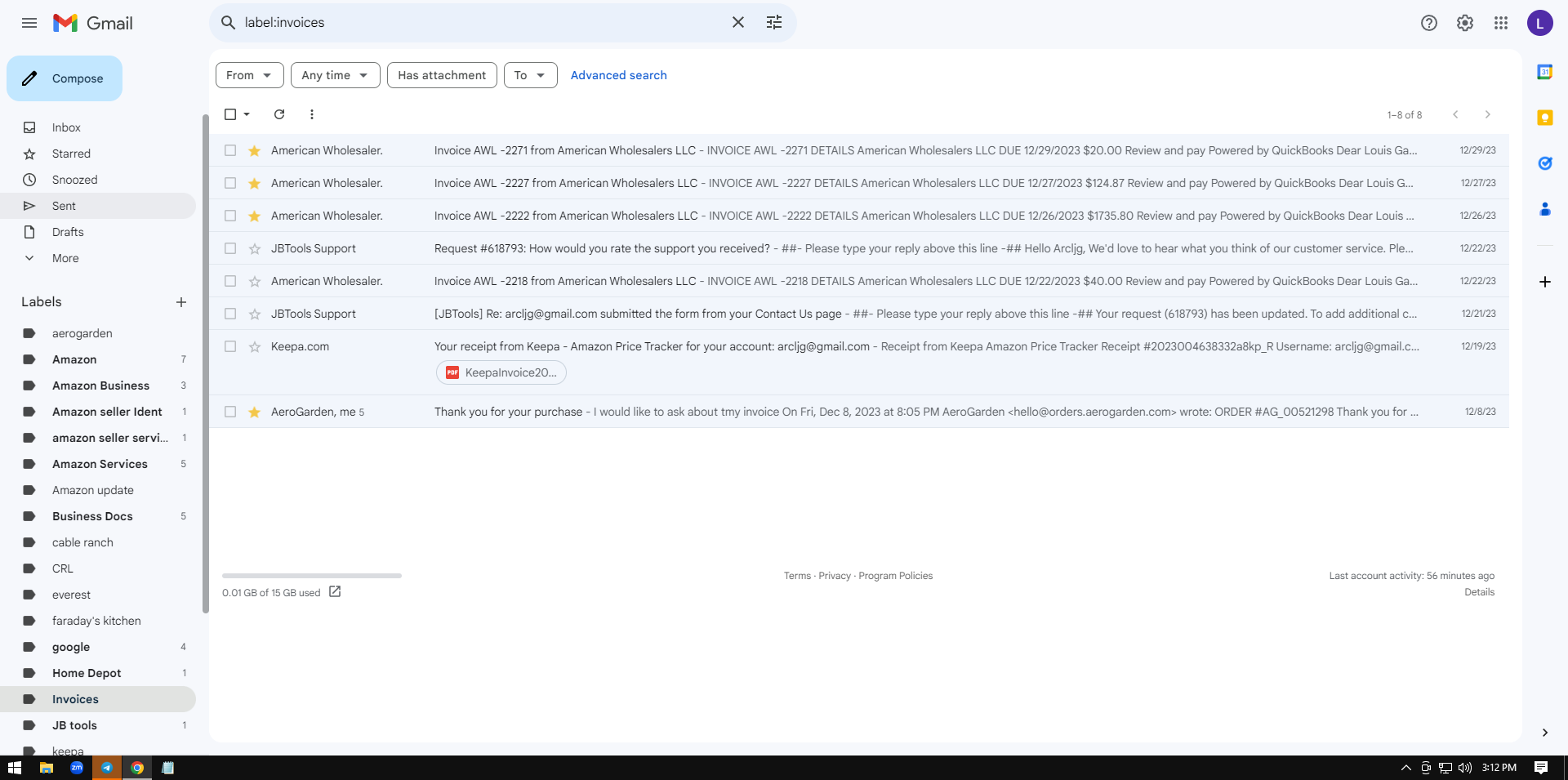Click the Compose button
1568x780 pixels.
(x=65, y=78)
